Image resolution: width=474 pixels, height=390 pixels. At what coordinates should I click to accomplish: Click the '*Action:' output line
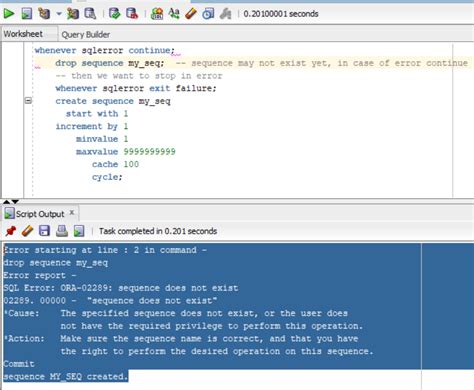[x=181, y=339]
